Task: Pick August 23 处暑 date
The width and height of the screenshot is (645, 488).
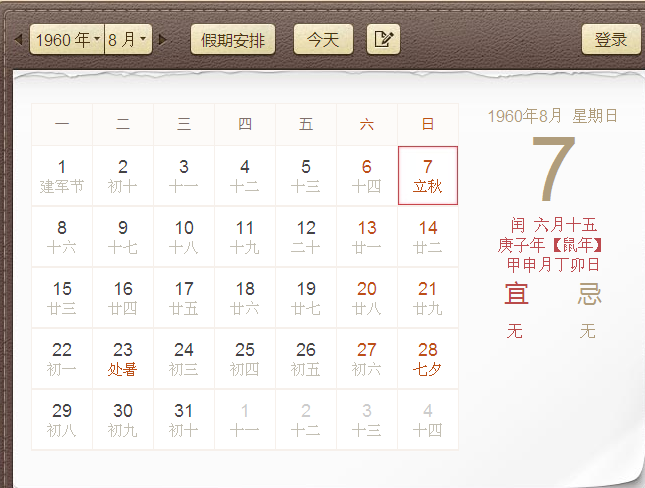Action: tap(123, 359)
